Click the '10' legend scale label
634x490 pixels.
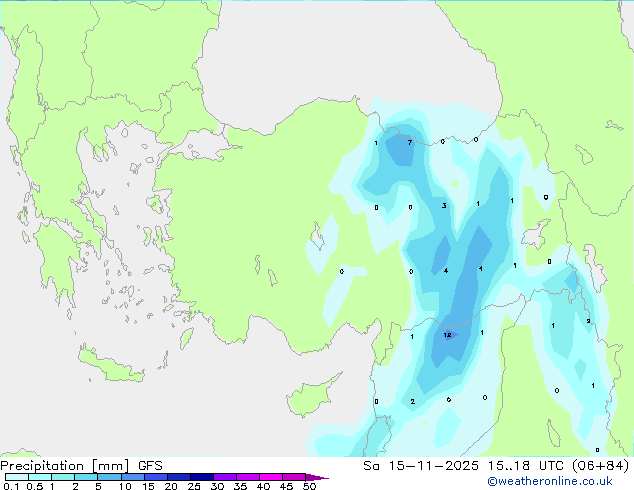click(x=125, y=486)
